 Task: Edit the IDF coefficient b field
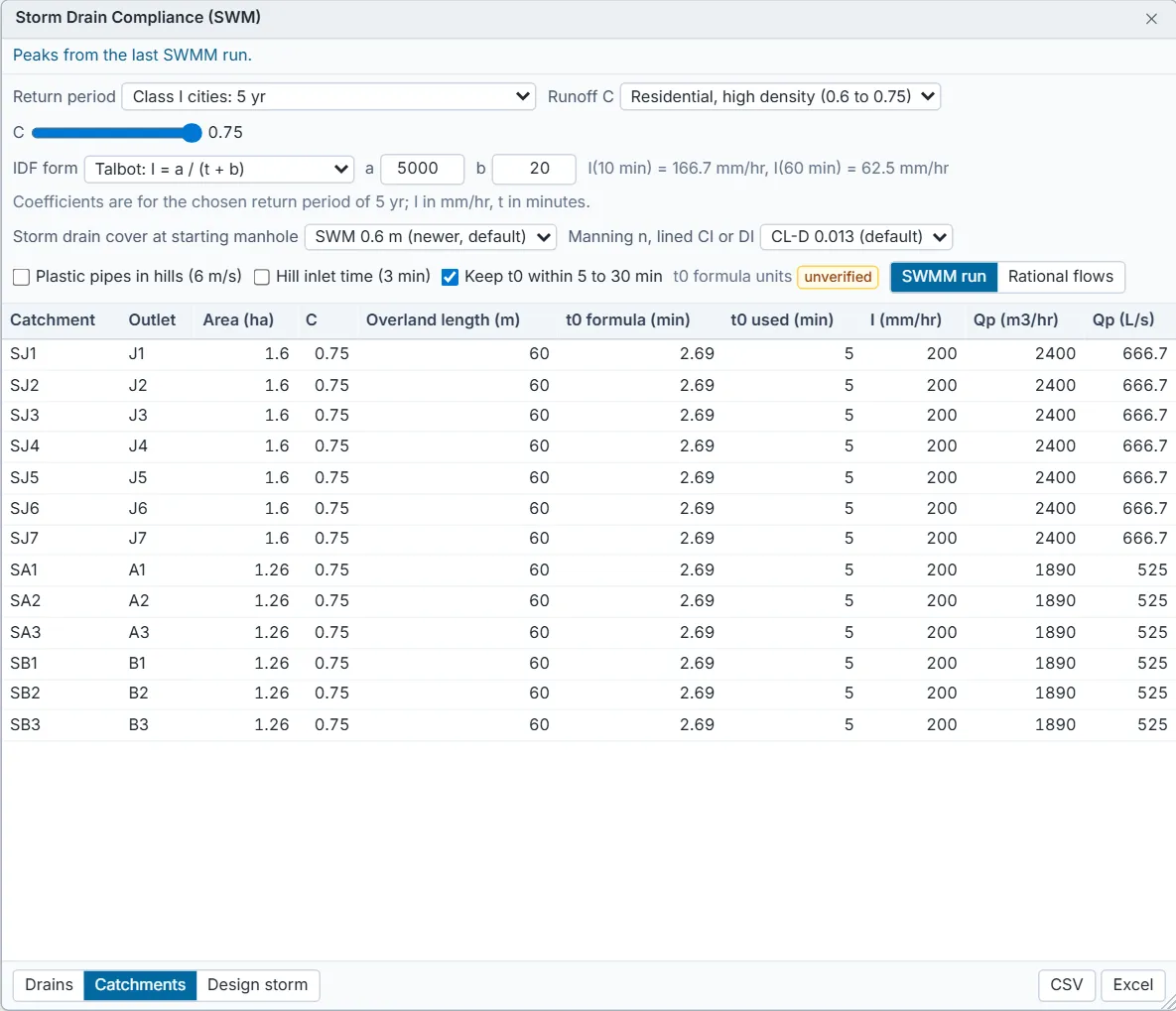click(x=534, y=169)
